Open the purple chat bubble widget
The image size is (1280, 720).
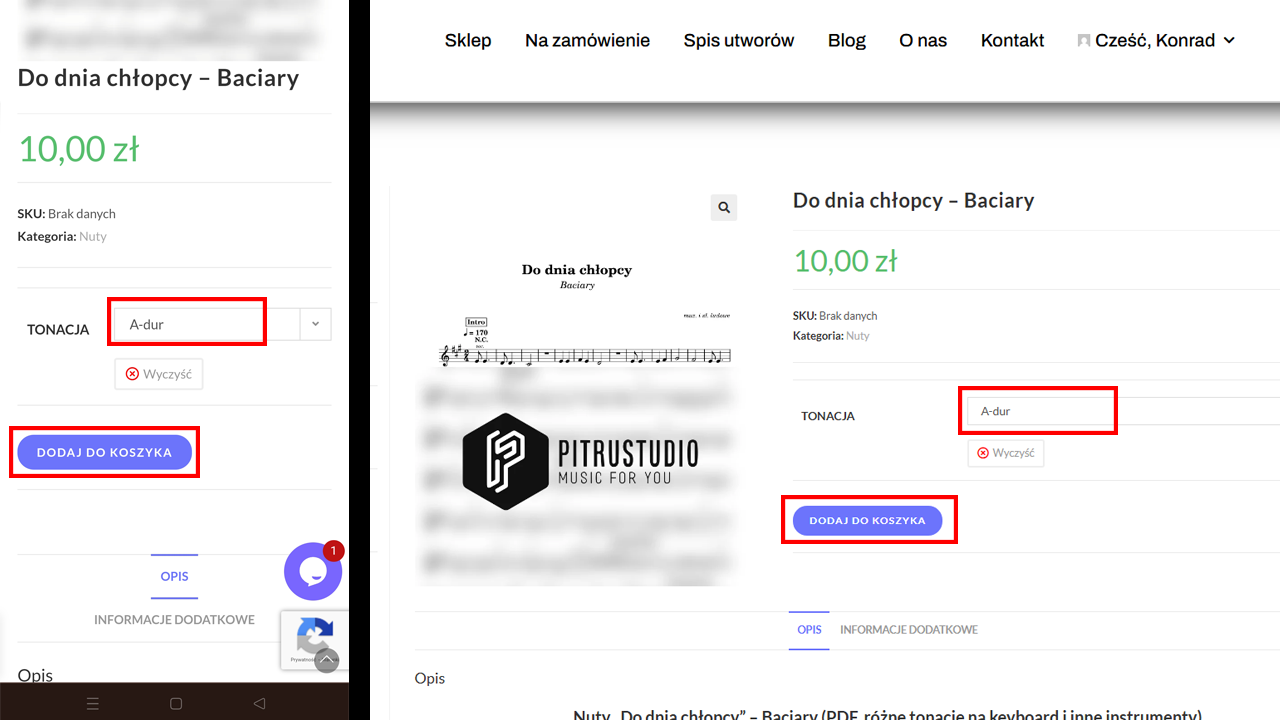click(313, 571)
